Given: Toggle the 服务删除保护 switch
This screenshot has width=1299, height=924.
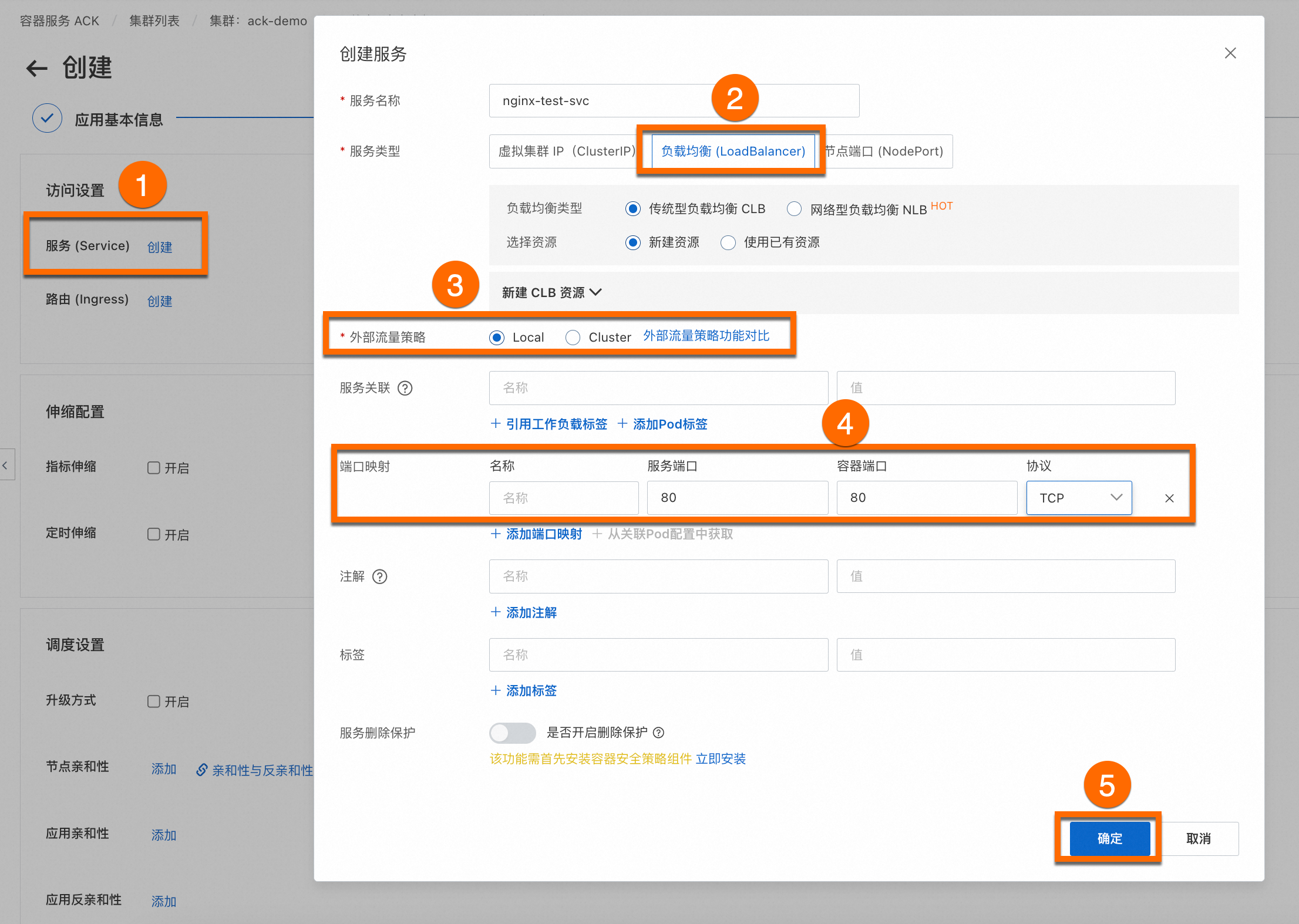Looking at the screenshot, I should pos(513,733).
